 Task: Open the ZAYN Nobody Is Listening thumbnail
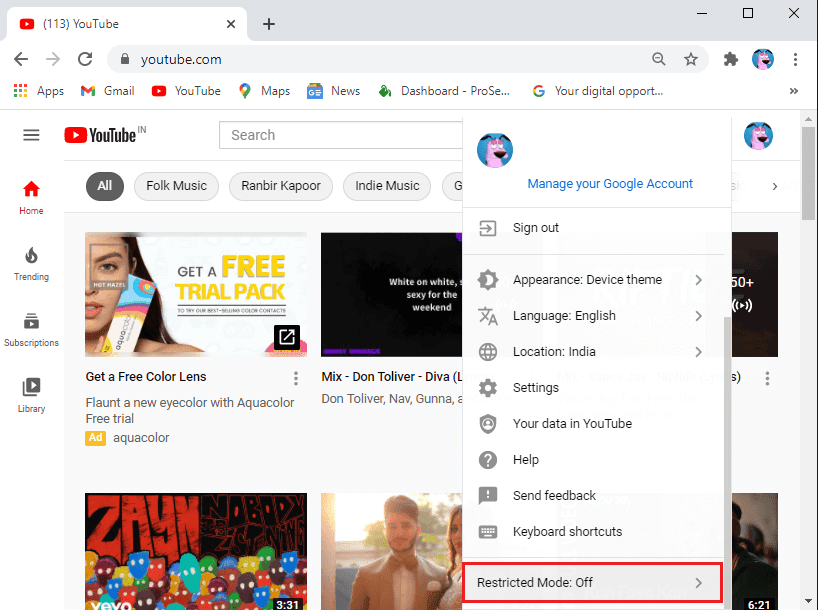coord(196,552)
